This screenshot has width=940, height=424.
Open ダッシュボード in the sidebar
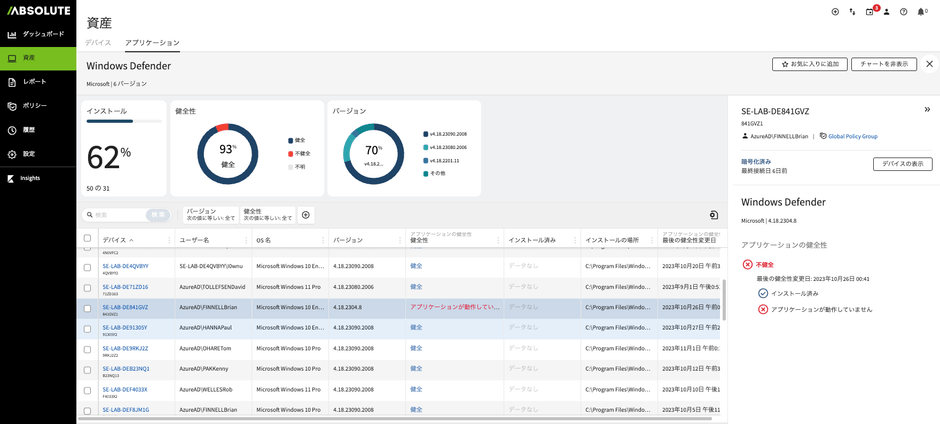43,34
